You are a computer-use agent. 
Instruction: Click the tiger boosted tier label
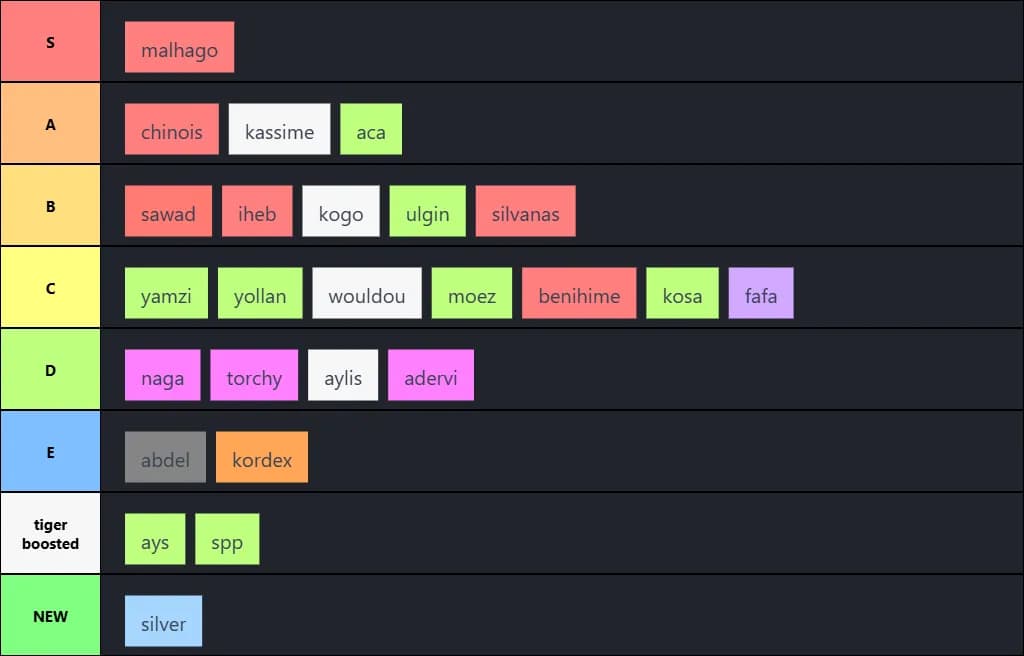pos(50,534)
